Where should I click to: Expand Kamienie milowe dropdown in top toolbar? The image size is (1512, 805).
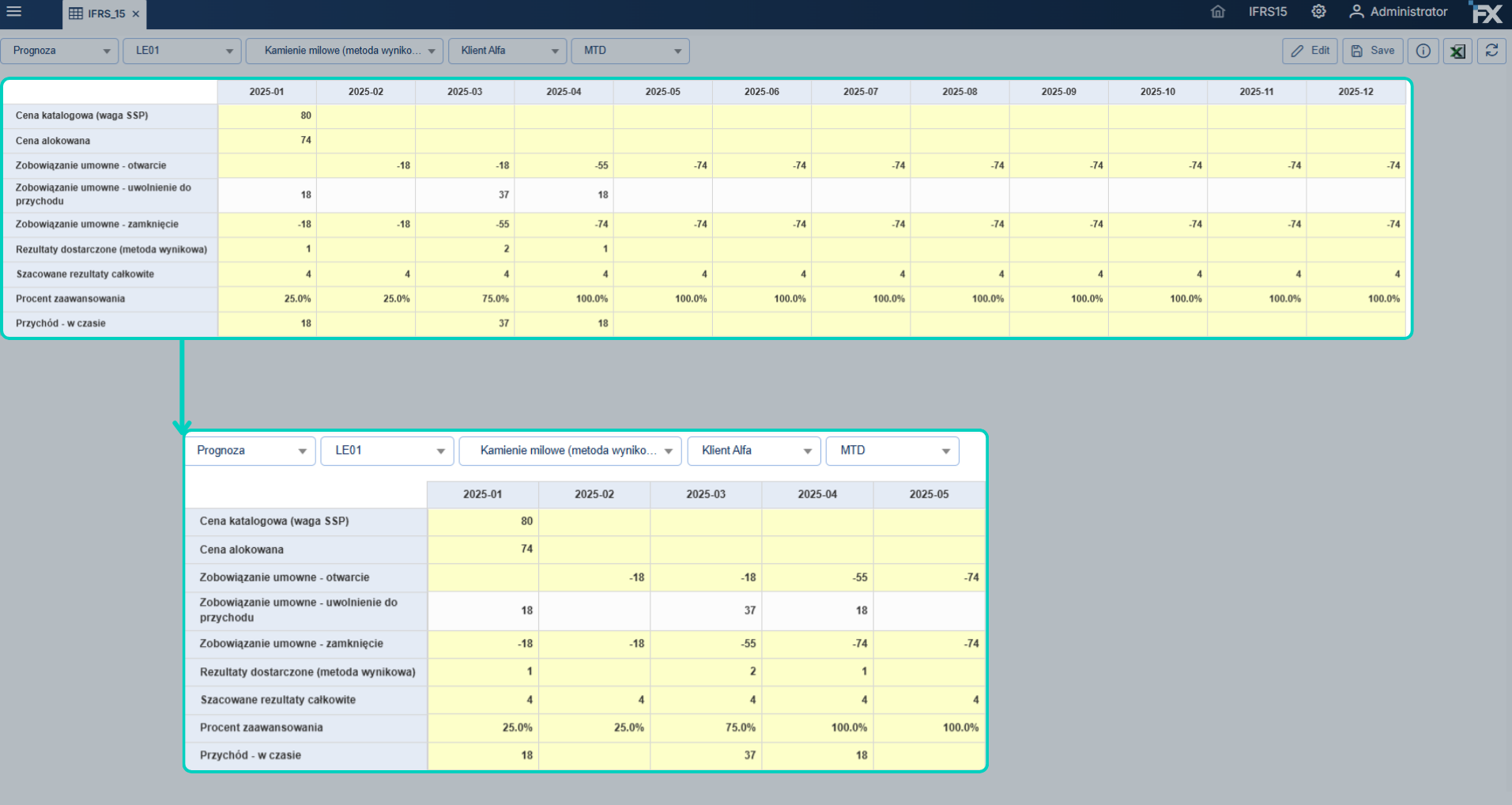click(345, 51)
